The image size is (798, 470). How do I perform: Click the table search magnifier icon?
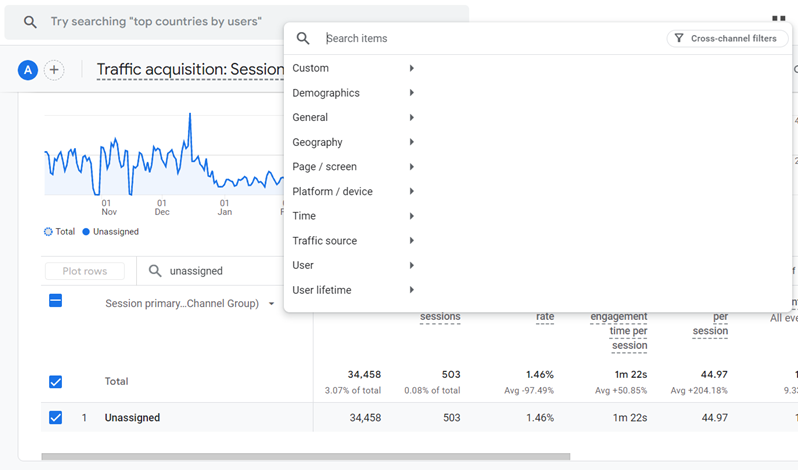[155, 271]
